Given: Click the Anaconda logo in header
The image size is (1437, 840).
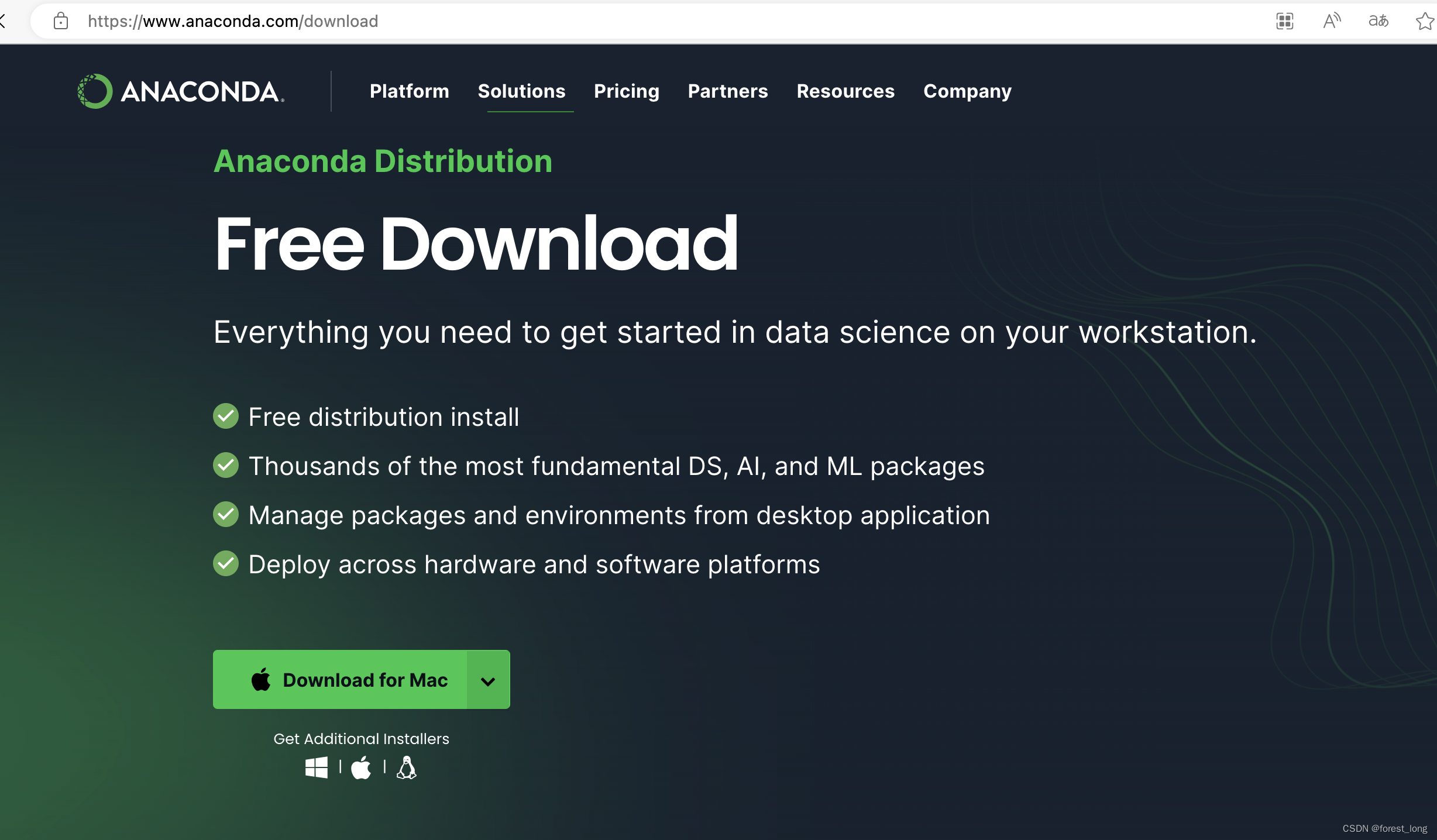Looking at the screenshot, I should tap(180, 91).
